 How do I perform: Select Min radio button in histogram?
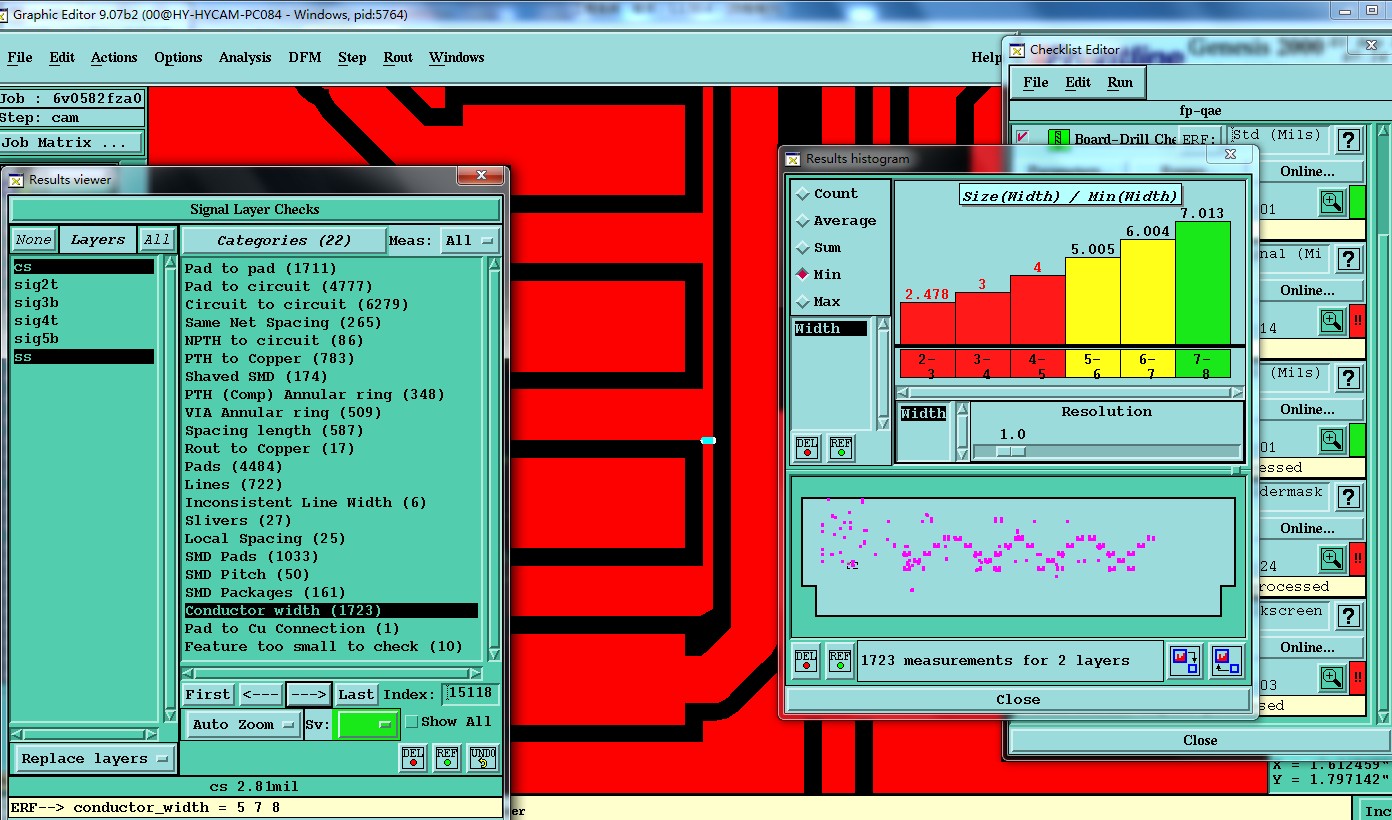point(803,274)
